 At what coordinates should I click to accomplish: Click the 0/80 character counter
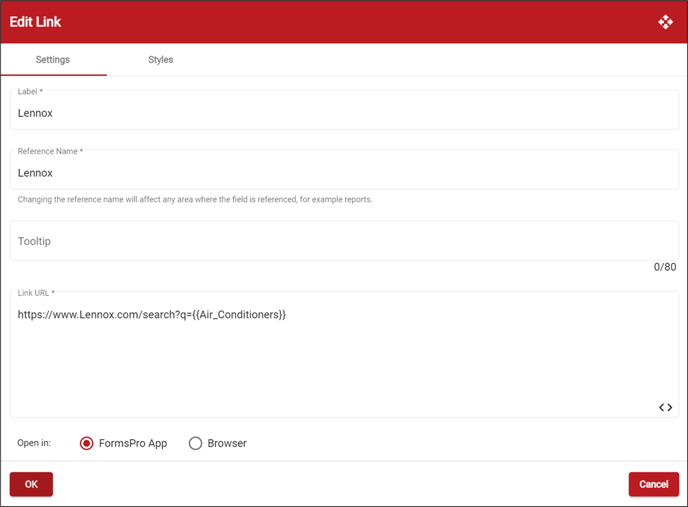pos(665,267)
